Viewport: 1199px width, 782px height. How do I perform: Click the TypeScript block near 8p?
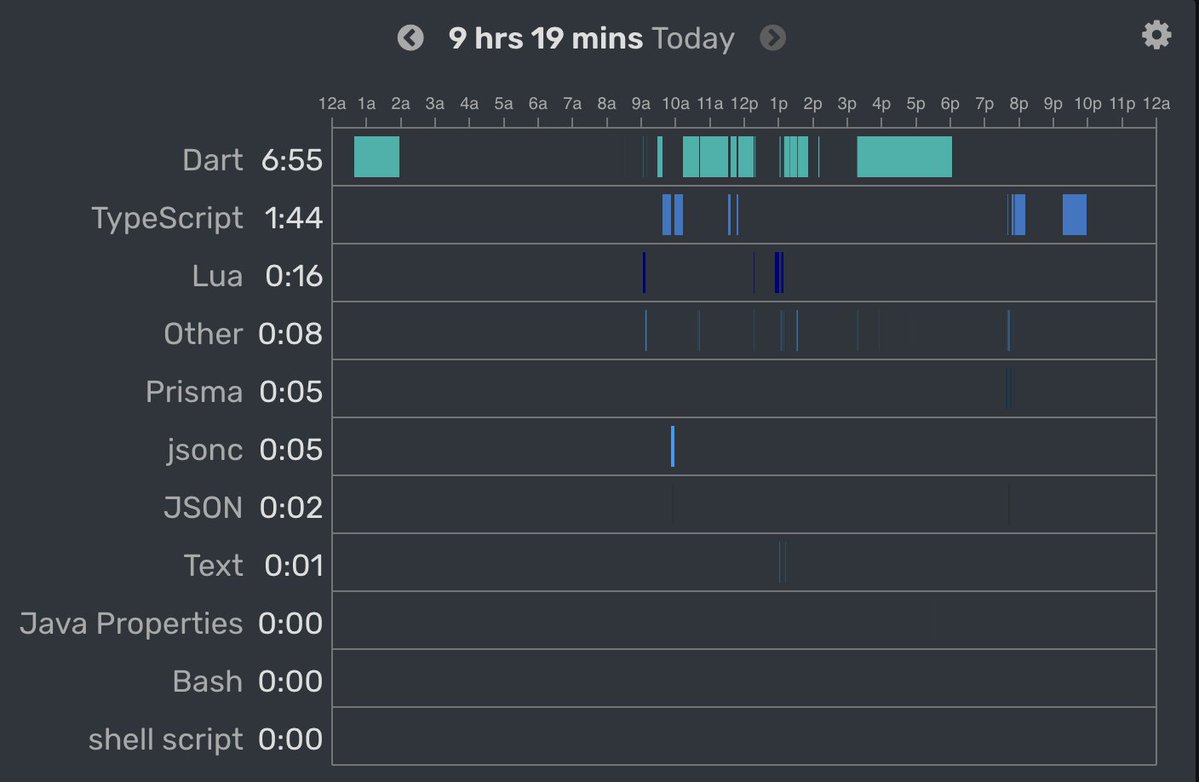(1019, 215)
